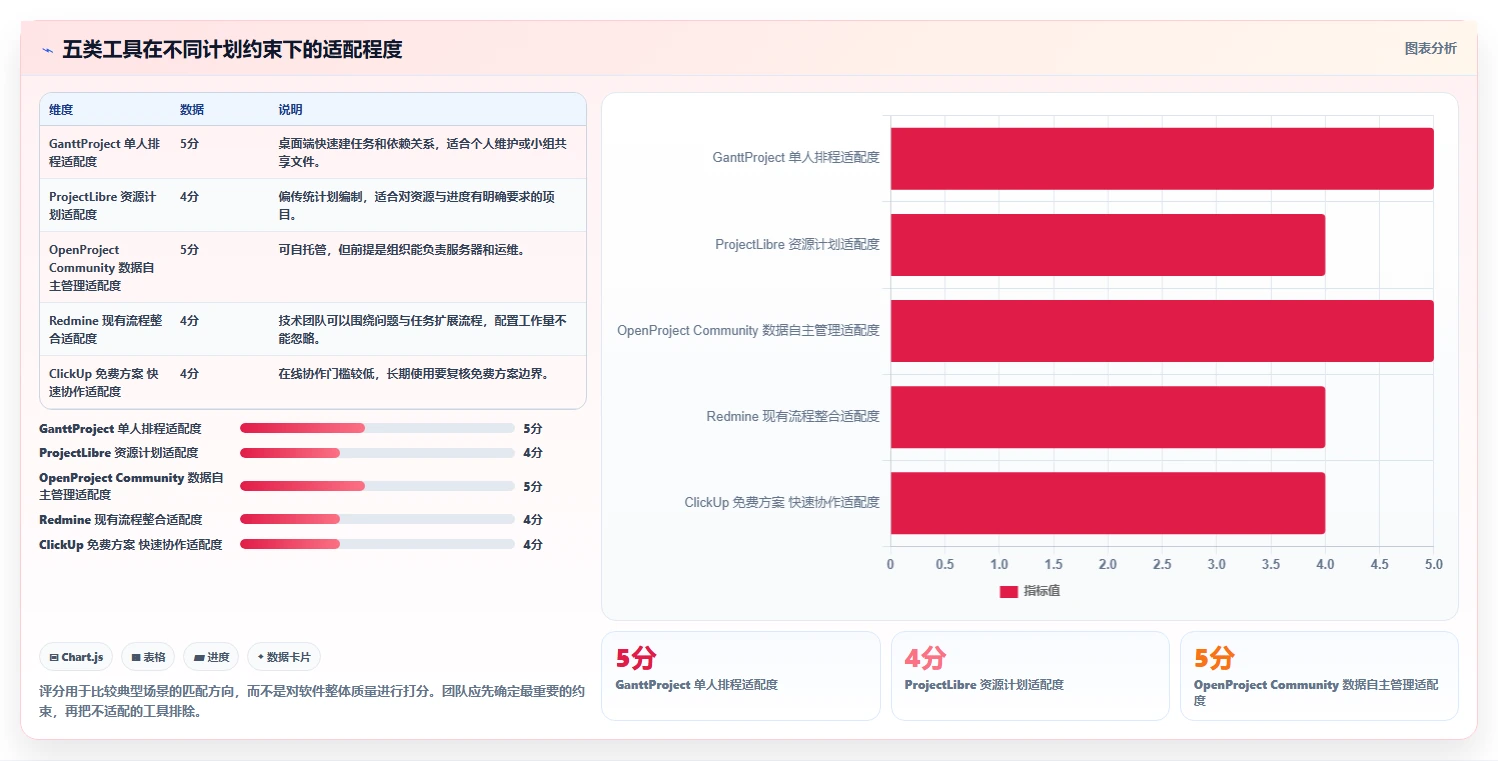Image resolution: width=1498 pixels, height=761 pixels.
Task: Click the GanttProject chart bar
Action: (1162, 158)
